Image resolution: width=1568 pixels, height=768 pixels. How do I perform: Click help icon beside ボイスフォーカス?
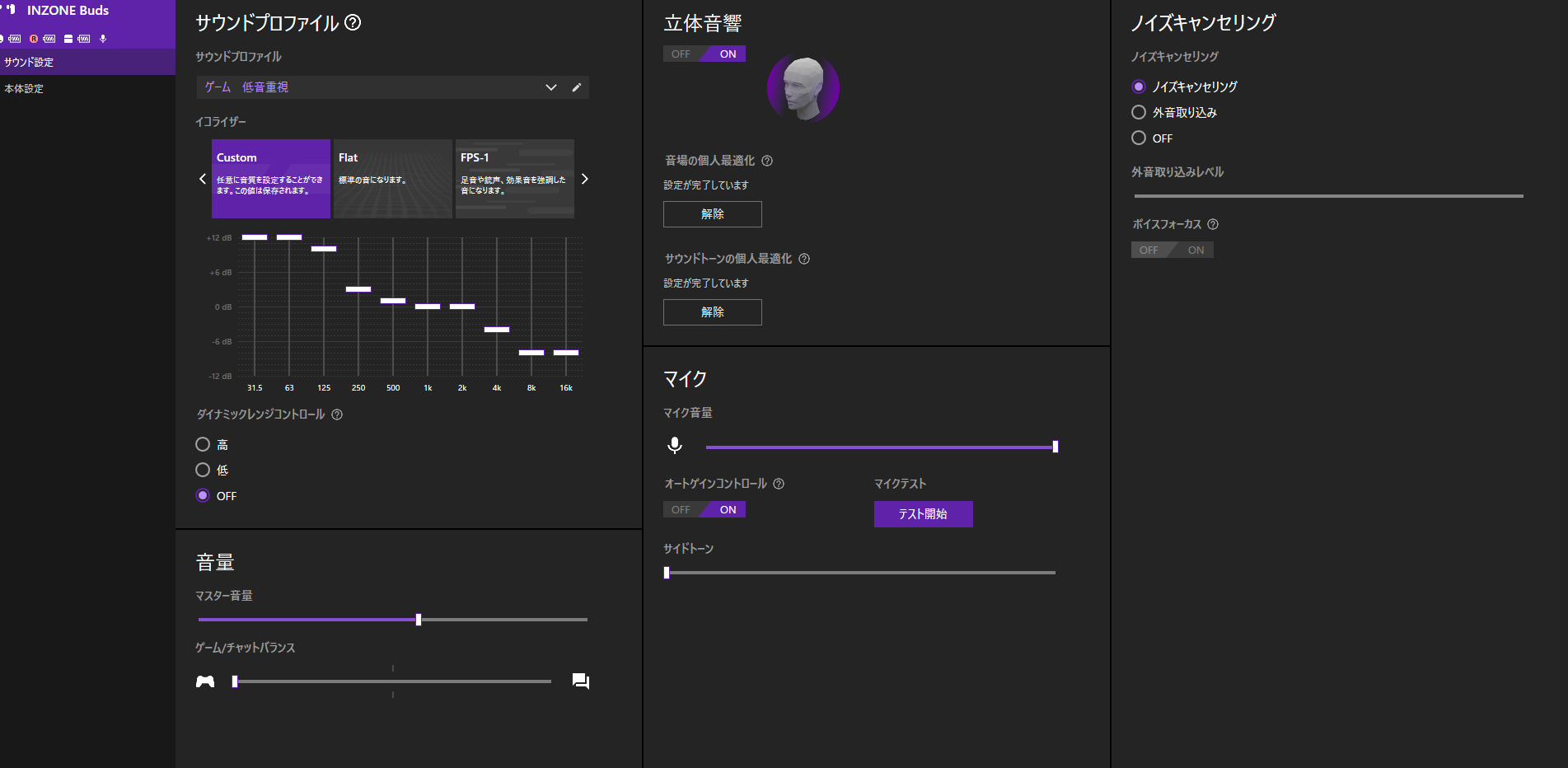[1213, 224]
